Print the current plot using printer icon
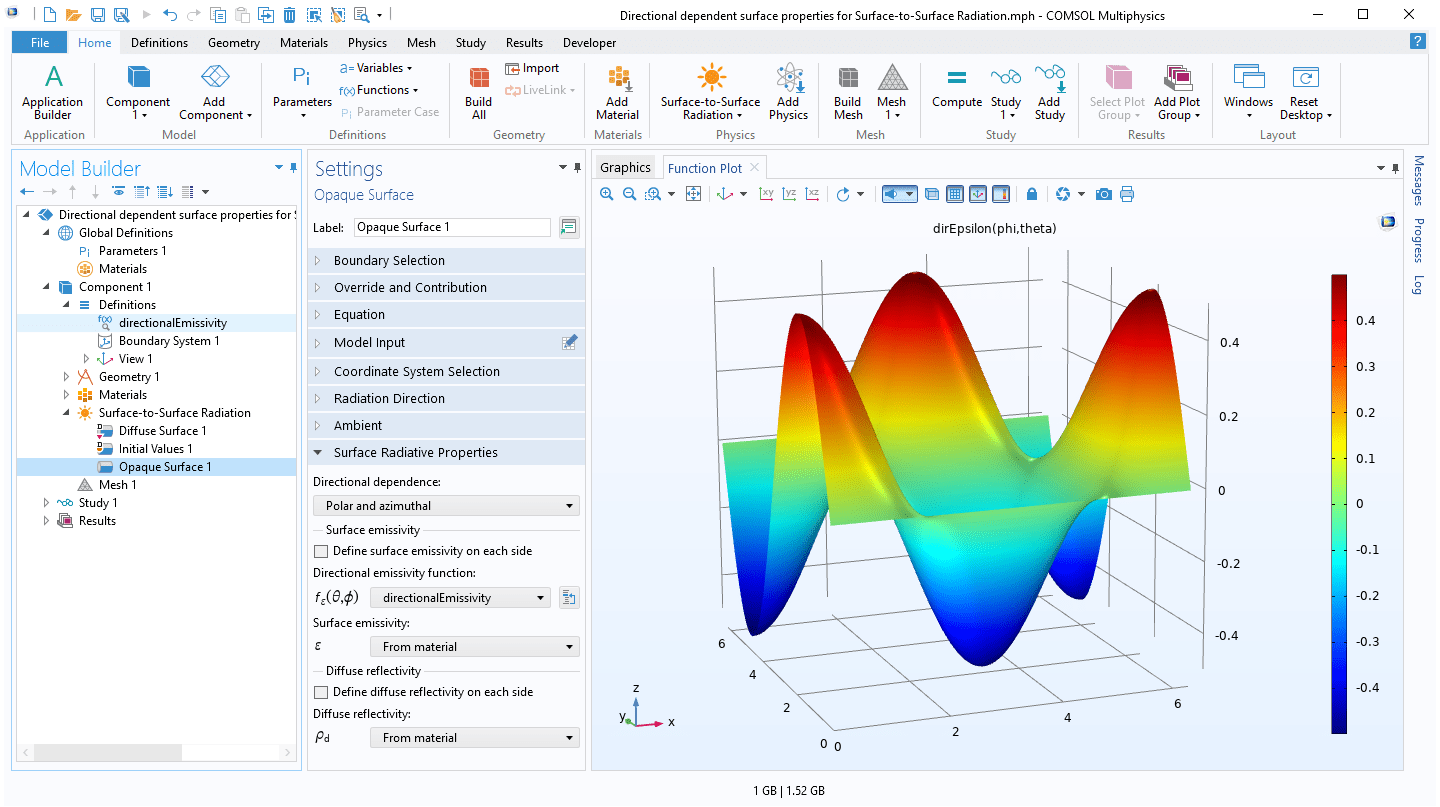The width and height of the screenshot is (1440, 807). [1128, 193]
